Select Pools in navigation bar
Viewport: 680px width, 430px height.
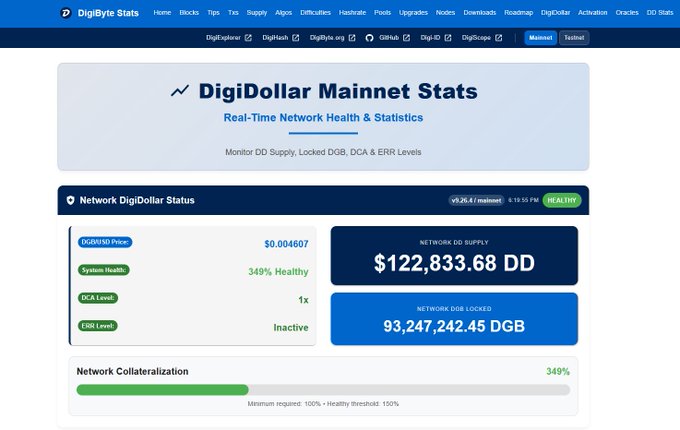coord(382,13)
